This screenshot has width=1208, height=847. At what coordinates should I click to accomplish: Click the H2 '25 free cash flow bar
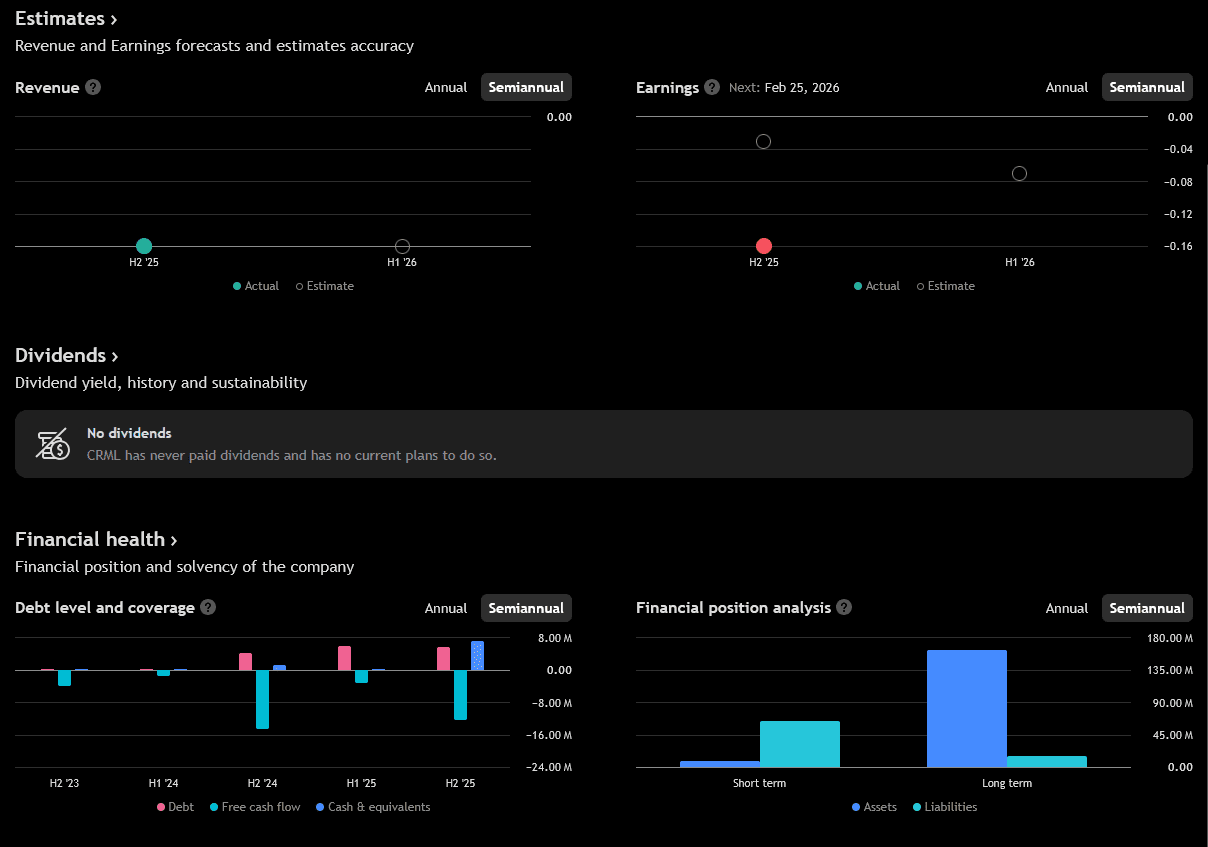[460, 695]
